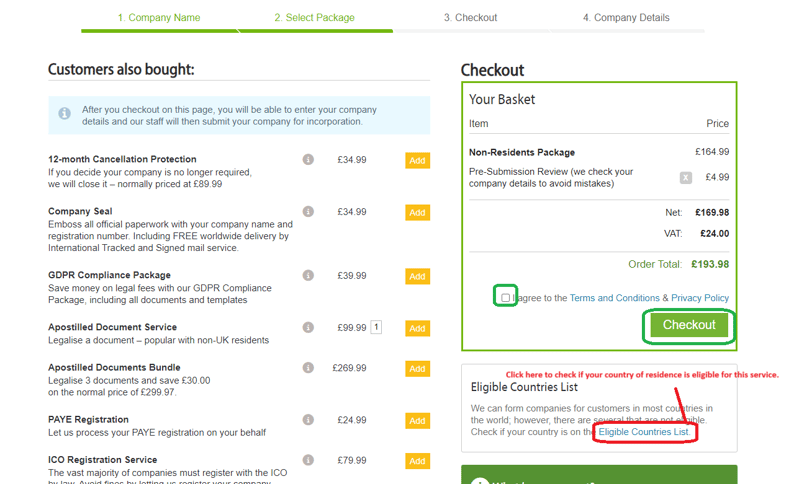812x484 pixels.
Task: Remove Pre-Submission Review from basket
Action: [x=686, y=178]
